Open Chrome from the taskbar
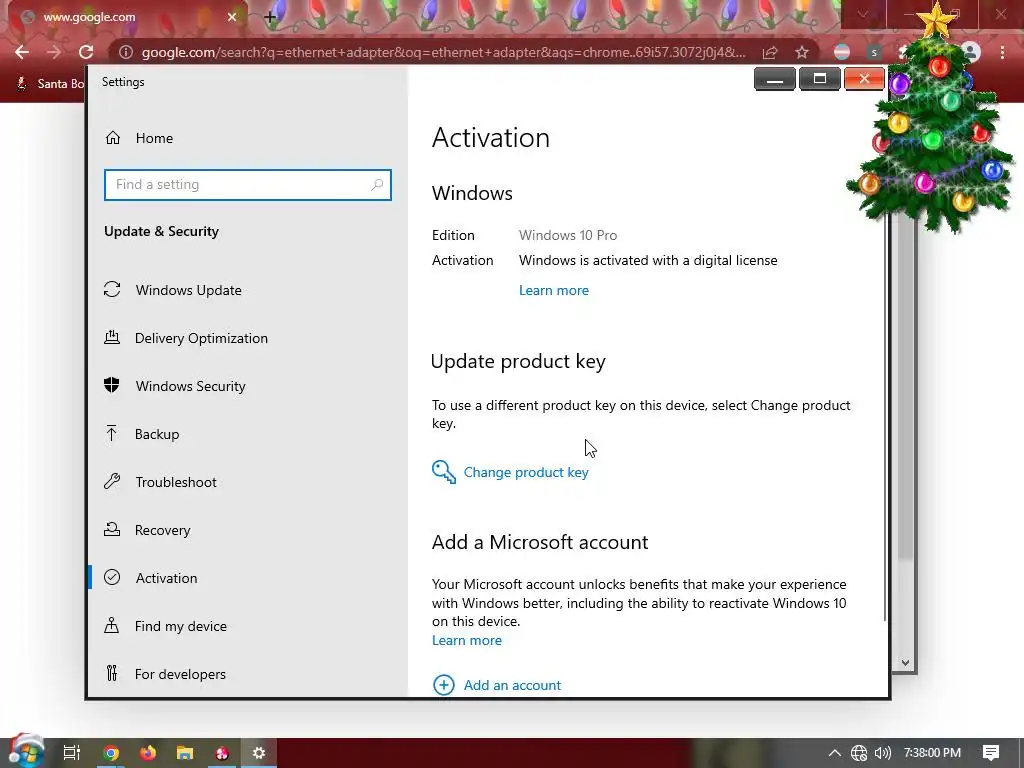Screen dimensions: 1024x768 [111, 753]
